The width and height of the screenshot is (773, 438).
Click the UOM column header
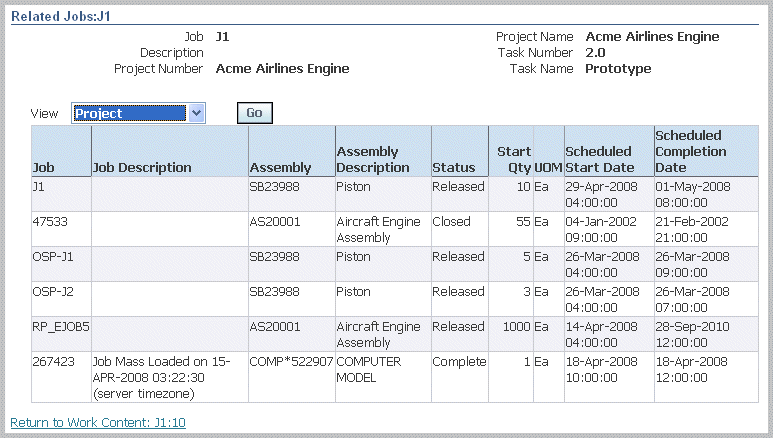(x=549, y=151)
